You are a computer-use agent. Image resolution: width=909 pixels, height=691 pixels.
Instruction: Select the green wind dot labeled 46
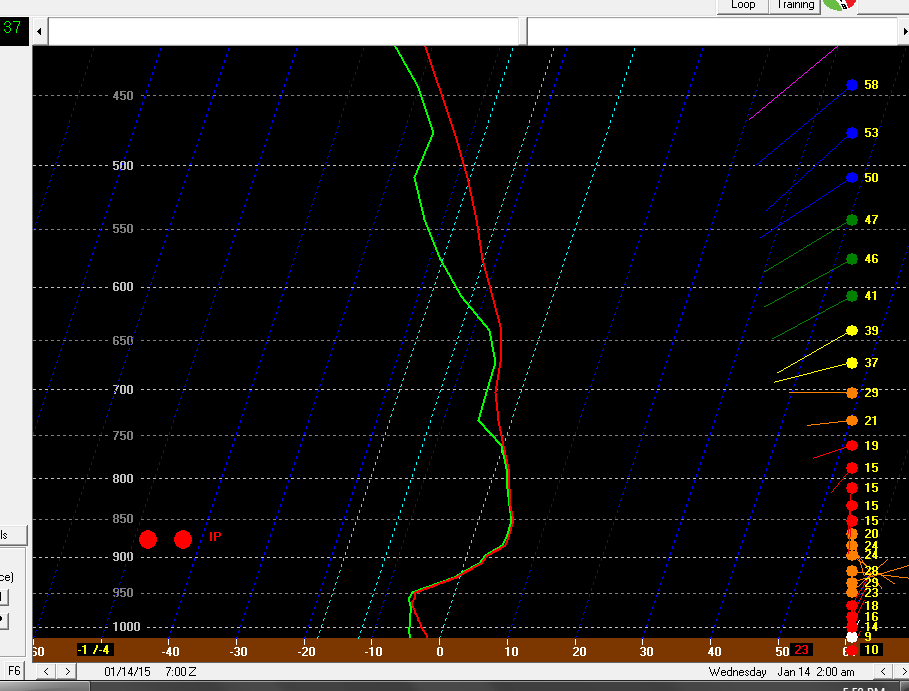[x=852, y=259]
